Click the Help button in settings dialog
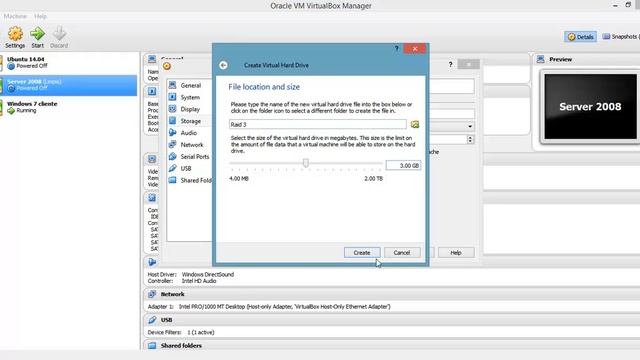 (x=456, y=253)
